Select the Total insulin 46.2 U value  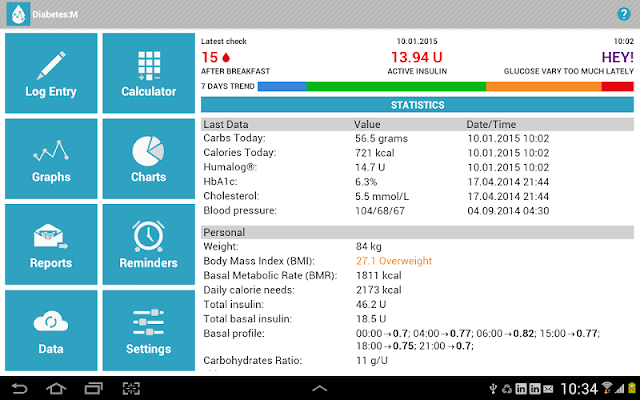tap(371, 304)
